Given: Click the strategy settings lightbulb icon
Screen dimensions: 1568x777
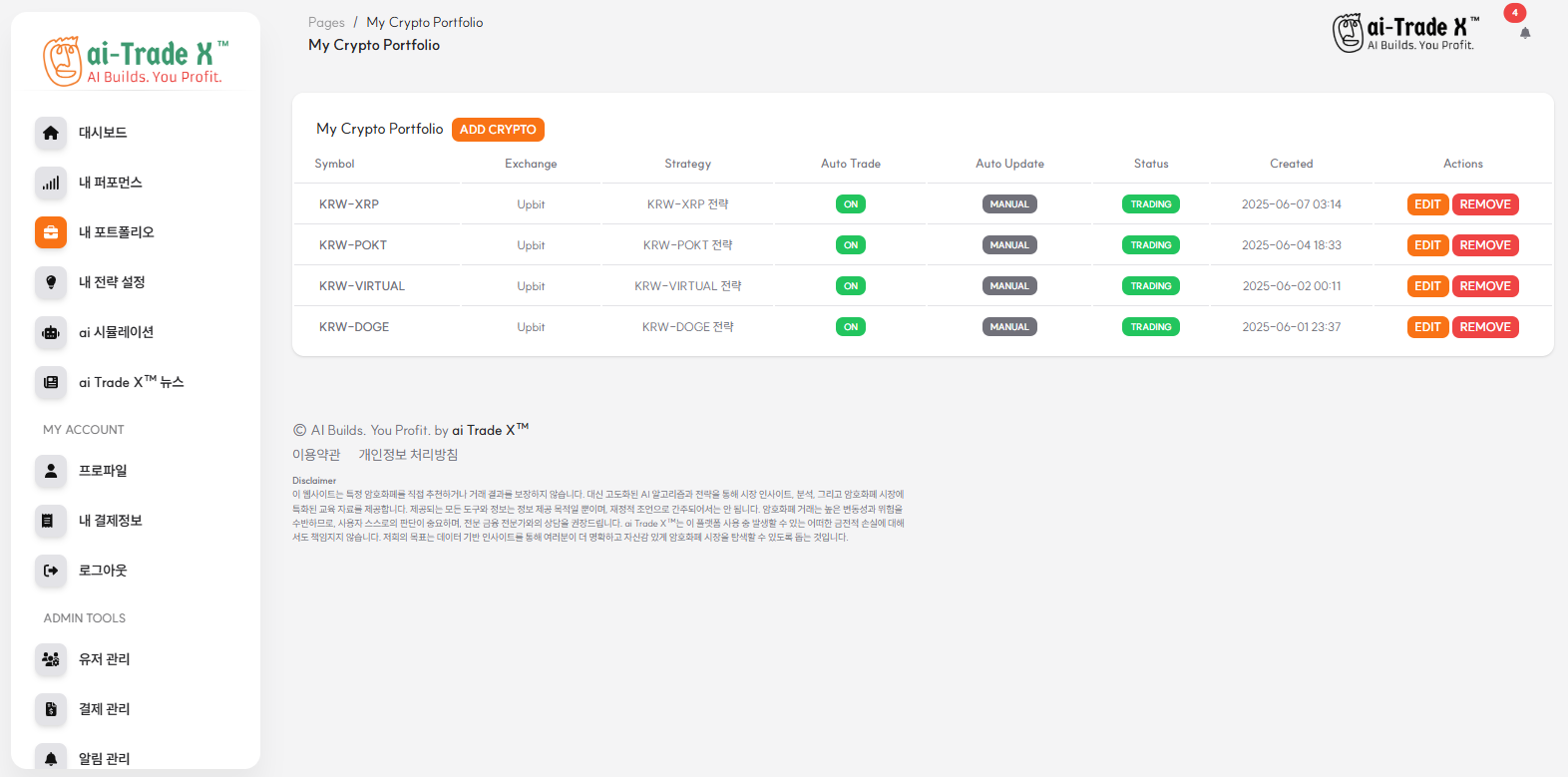Looking at the screenshot, I should click(x=51, y=282).
